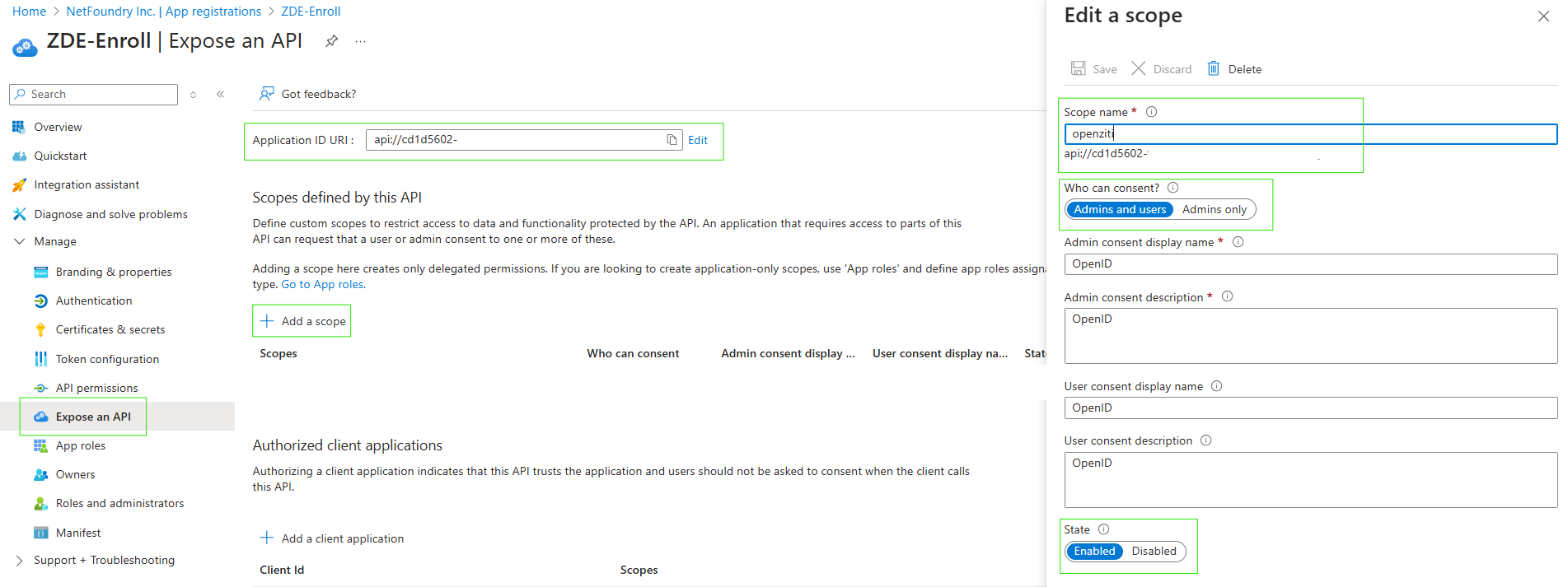The width and height of the screenshot is (1568, 587).
Task: Show info tooltip for Scope name
Action: (1152, 112)
